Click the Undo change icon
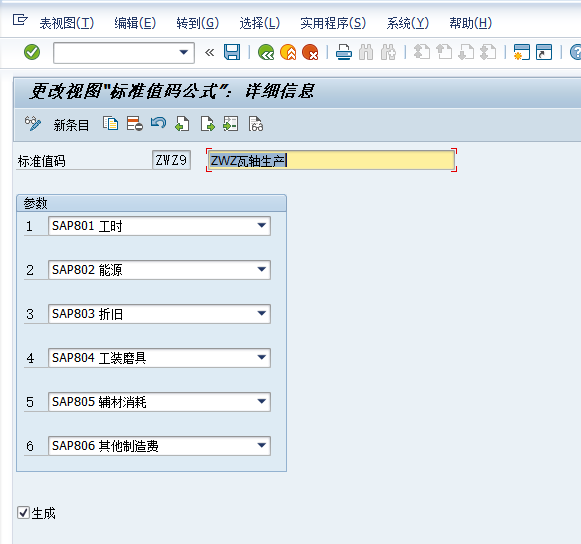The width and height of the screenshot is (581, 544). click(159, 123)
